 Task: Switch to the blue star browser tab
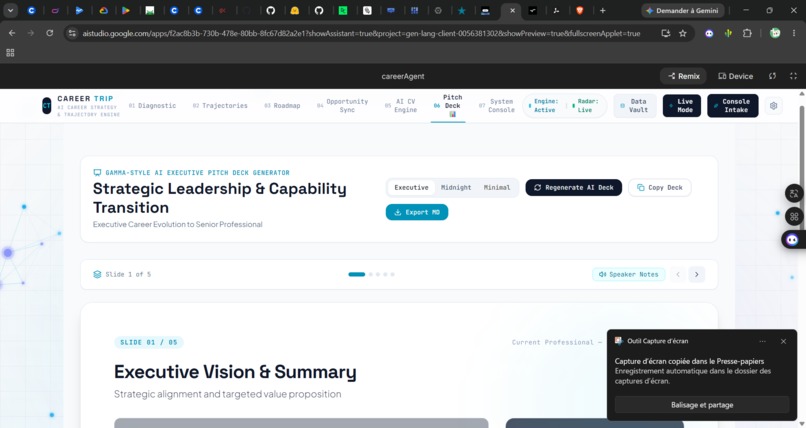[x=462, y=10]
